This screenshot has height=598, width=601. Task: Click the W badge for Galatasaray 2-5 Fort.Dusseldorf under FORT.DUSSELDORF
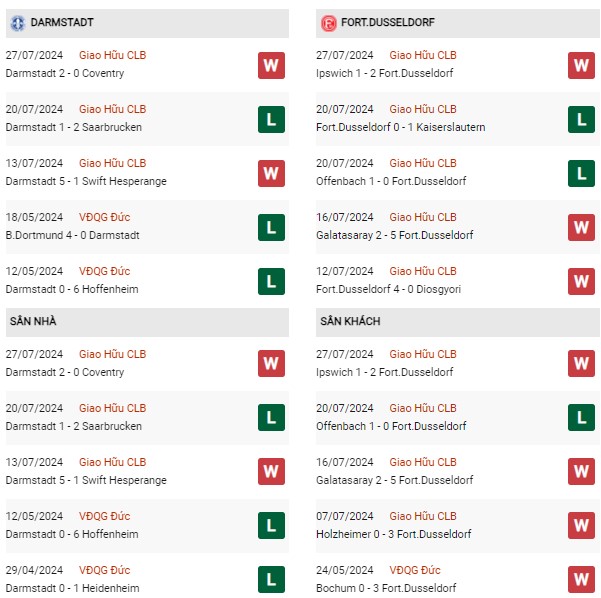[581, 228]
